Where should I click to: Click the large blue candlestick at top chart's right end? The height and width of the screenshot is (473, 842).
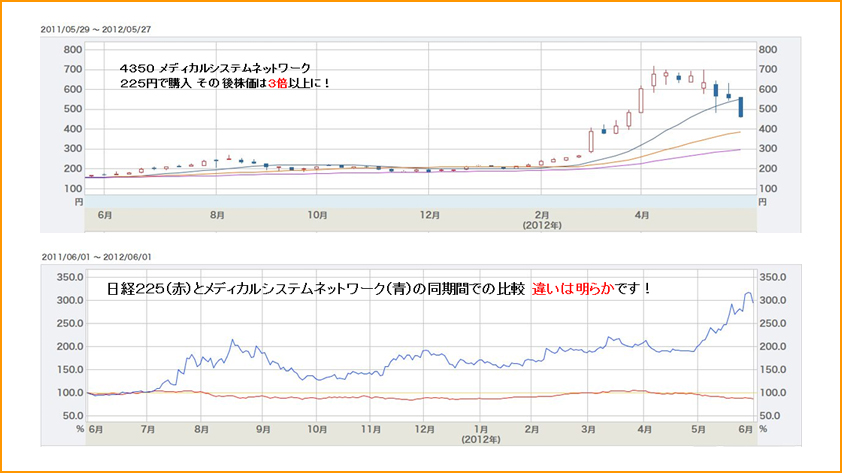[x=741, y=107]
